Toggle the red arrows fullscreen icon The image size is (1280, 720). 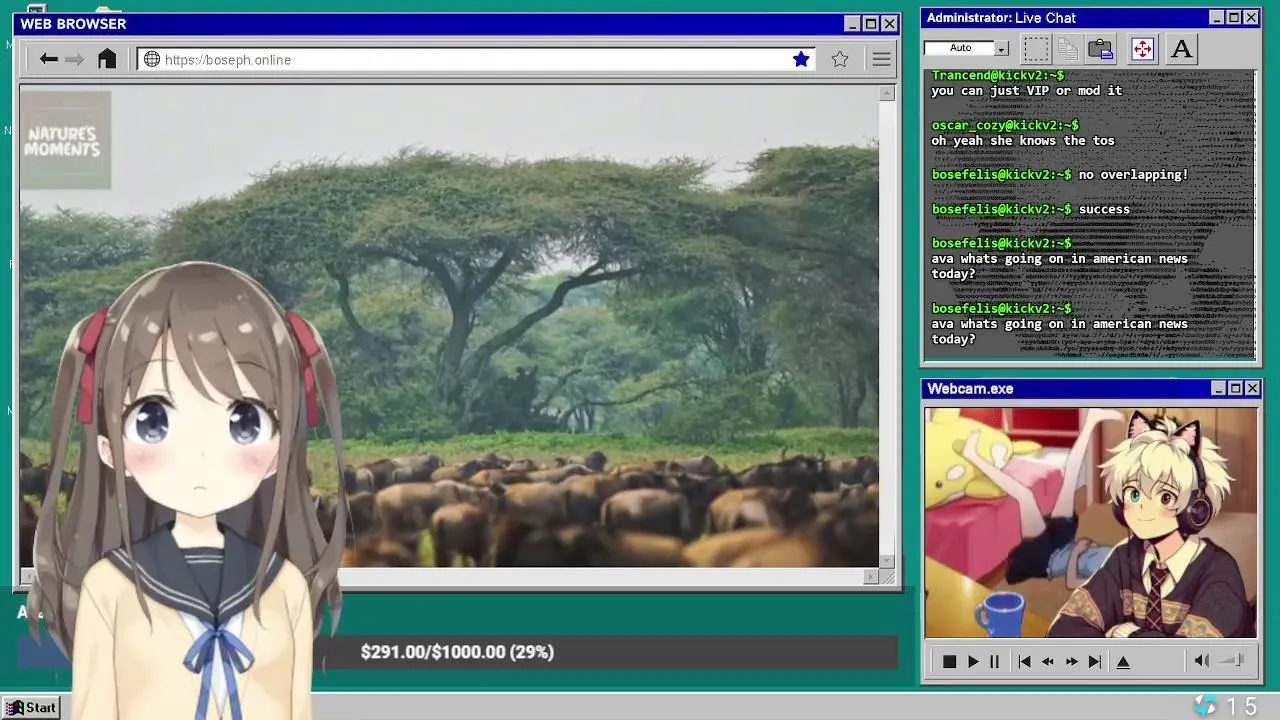1142,48
